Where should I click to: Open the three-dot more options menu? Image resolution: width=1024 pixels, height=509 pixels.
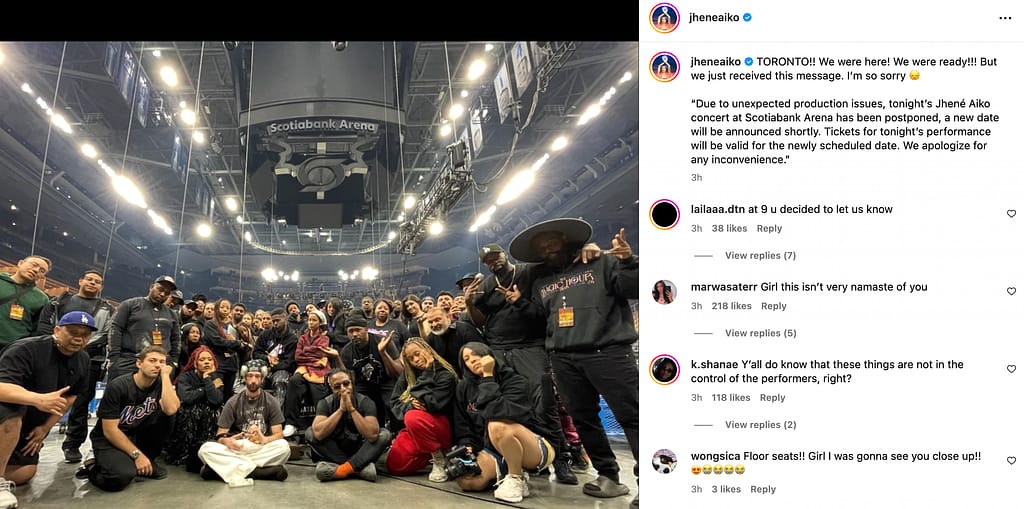1005,18
